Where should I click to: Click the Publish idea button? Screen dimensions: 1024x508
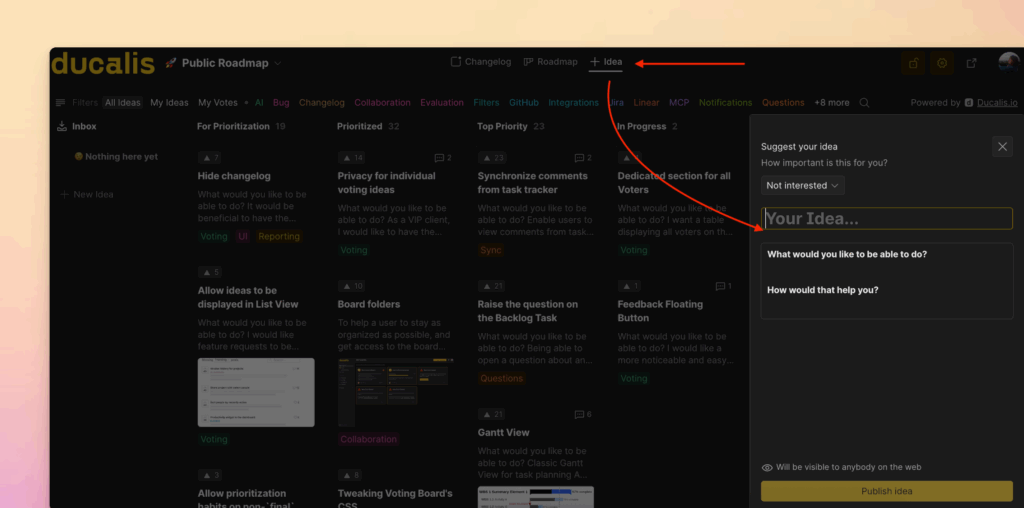(886, 491)
